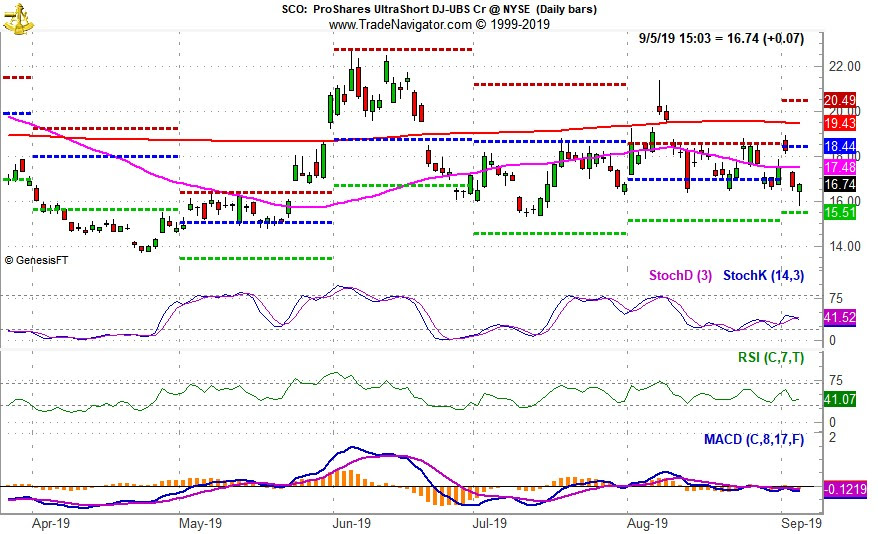Click the chart title SCO ProShares UltraShort

(439, 9)
